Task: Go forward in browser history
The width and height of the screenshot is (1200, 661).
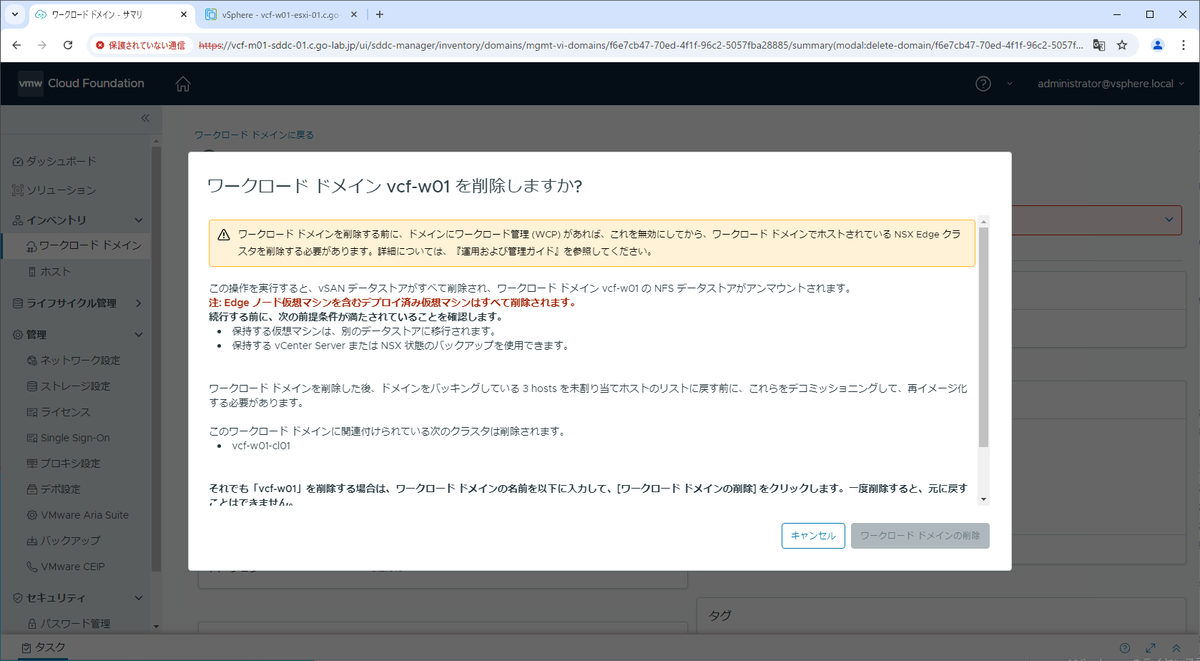Action: click(42, 45)
